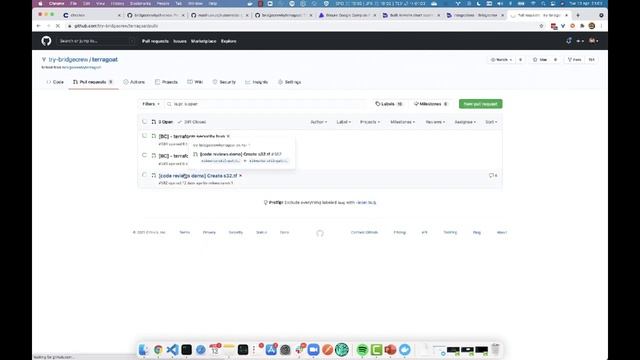Switch to the Security tab
The height and width of the screenshot is (360, 640).
click(x=224, y=82)
